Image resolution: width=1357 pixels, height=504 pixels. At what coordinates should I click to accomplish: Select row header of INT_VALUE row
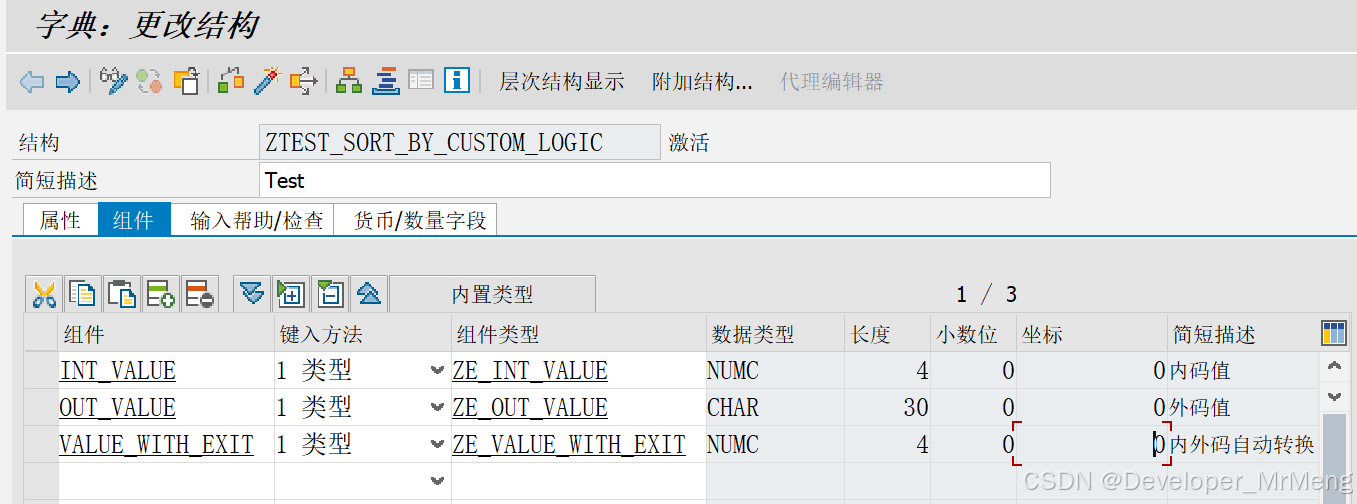pyautogui.click(x=41, y=371)
